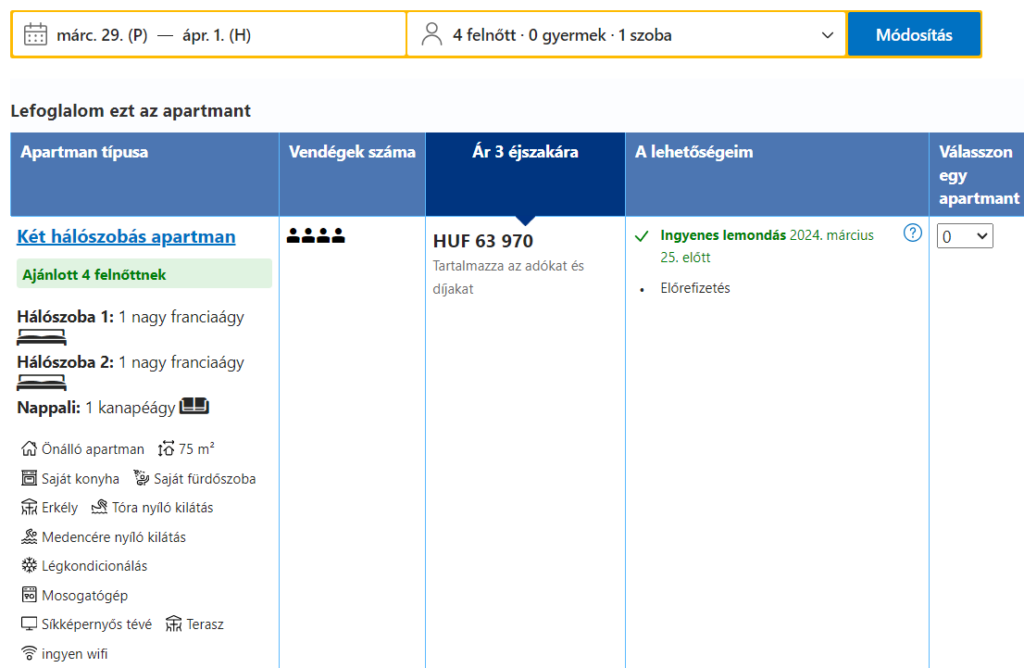
Task: Click the check-in date márc. 29. (P)
Action: click(102, 35)
